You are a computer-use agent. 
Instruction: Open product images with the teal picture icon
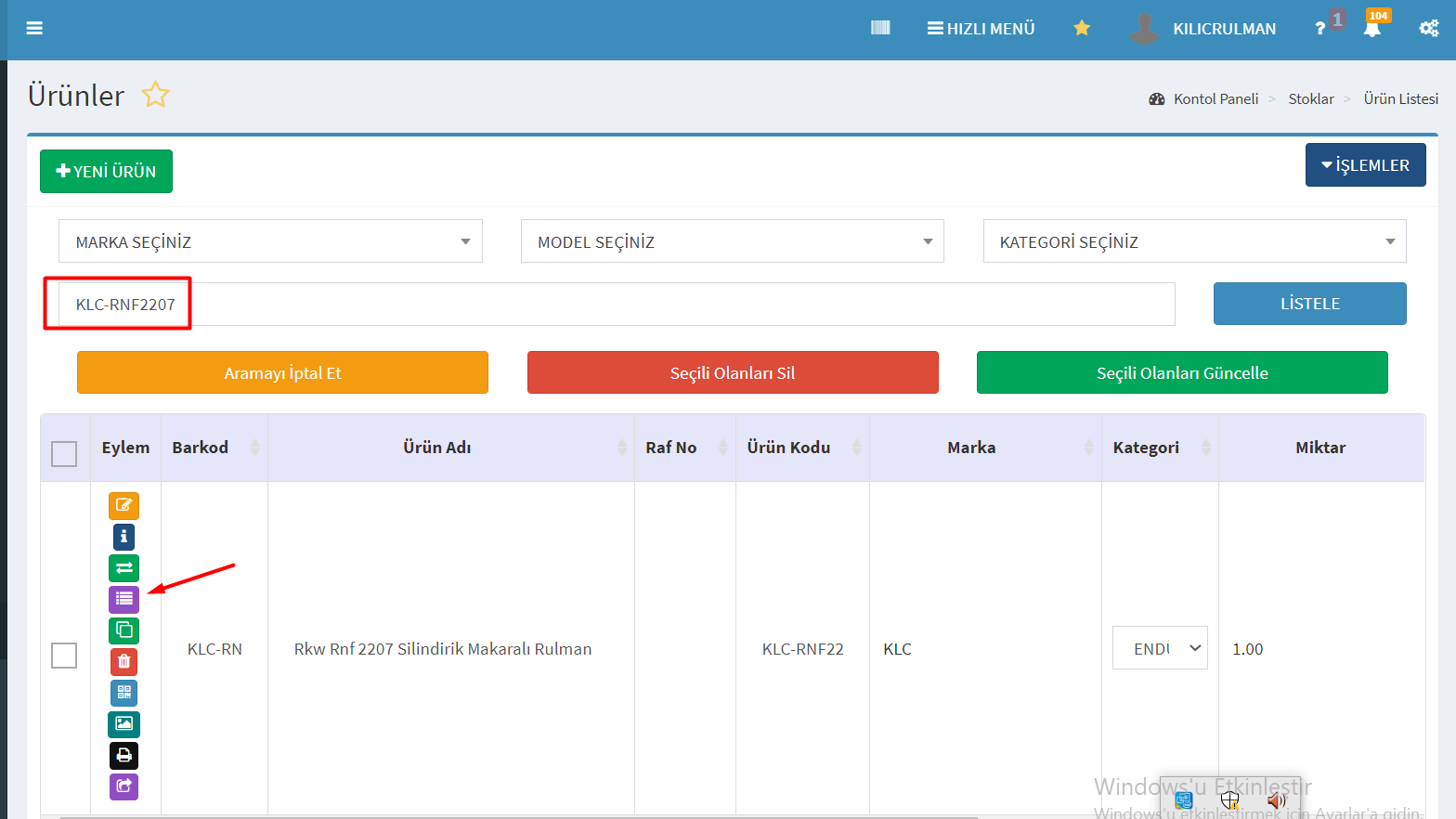[123, 723]
